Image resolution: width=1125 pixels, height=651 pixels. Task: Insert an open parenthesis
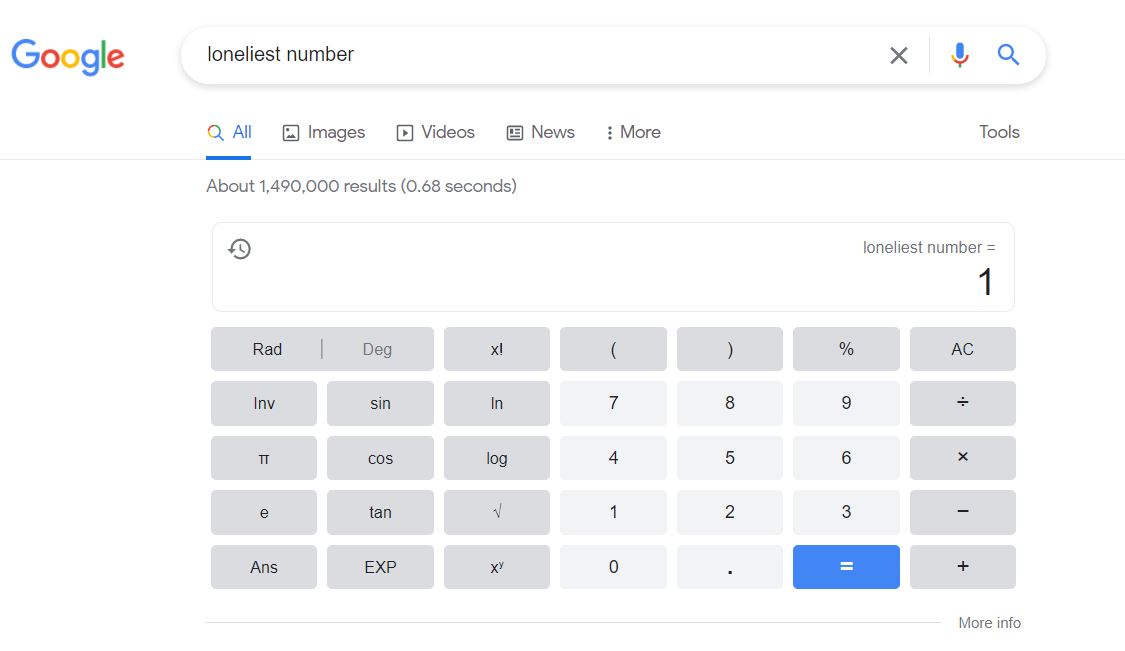click(613, 349)
